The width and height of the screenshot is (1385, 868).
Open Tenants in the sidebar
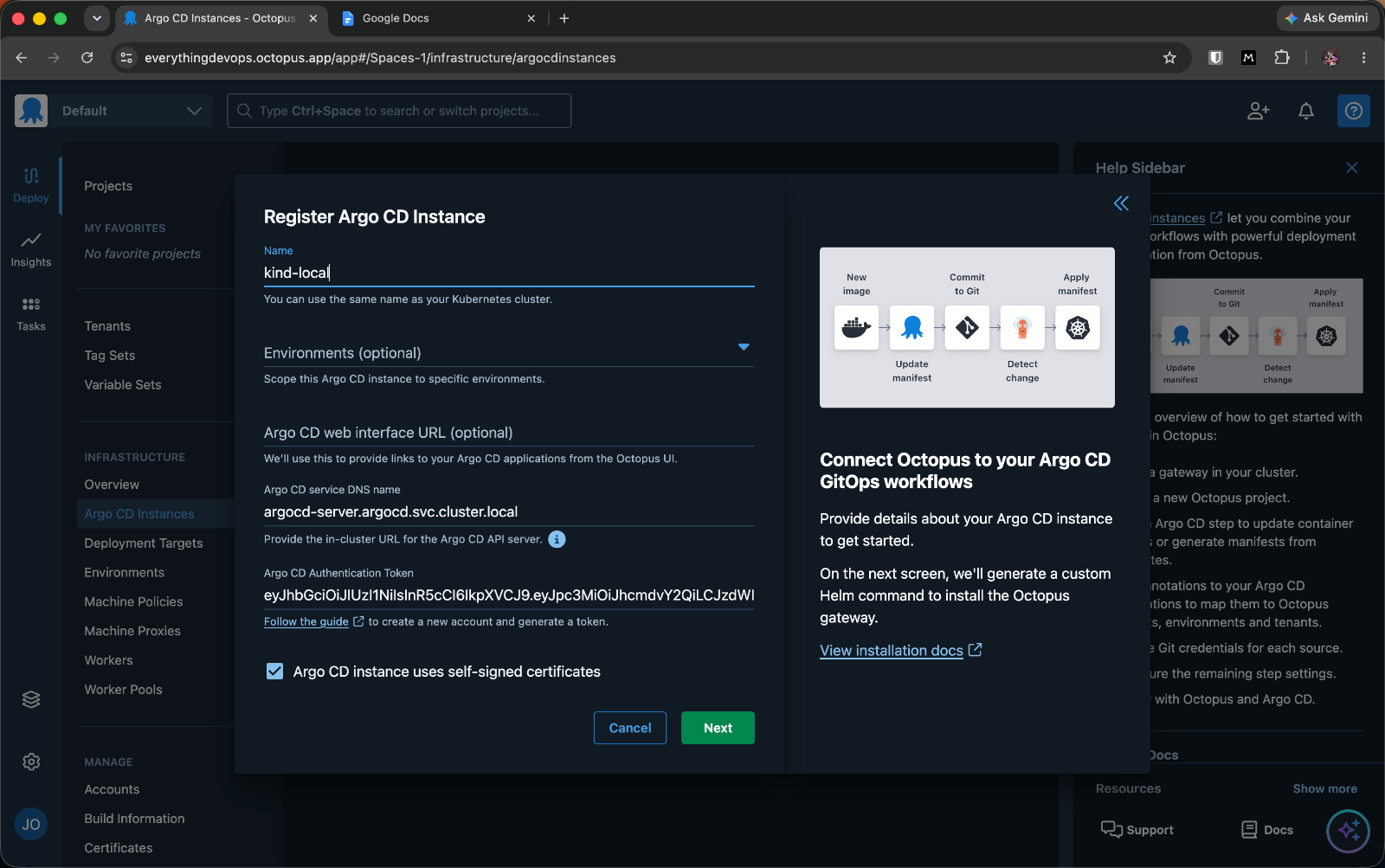[x=107, y=326]
